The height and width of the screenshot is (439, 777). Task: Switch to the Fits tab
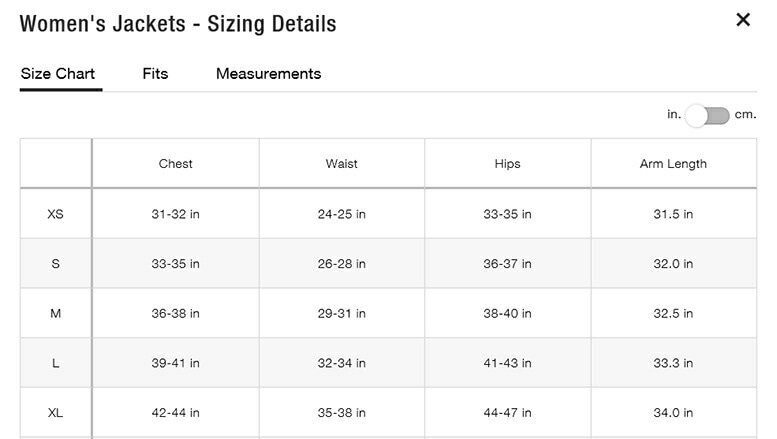click(155, 74)
